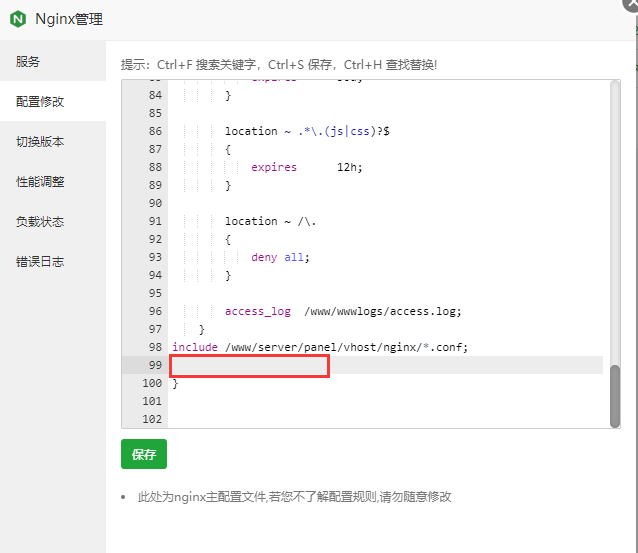Click the access_log directive line
This screenshot has width=638, height=553.
pos(343,311)
